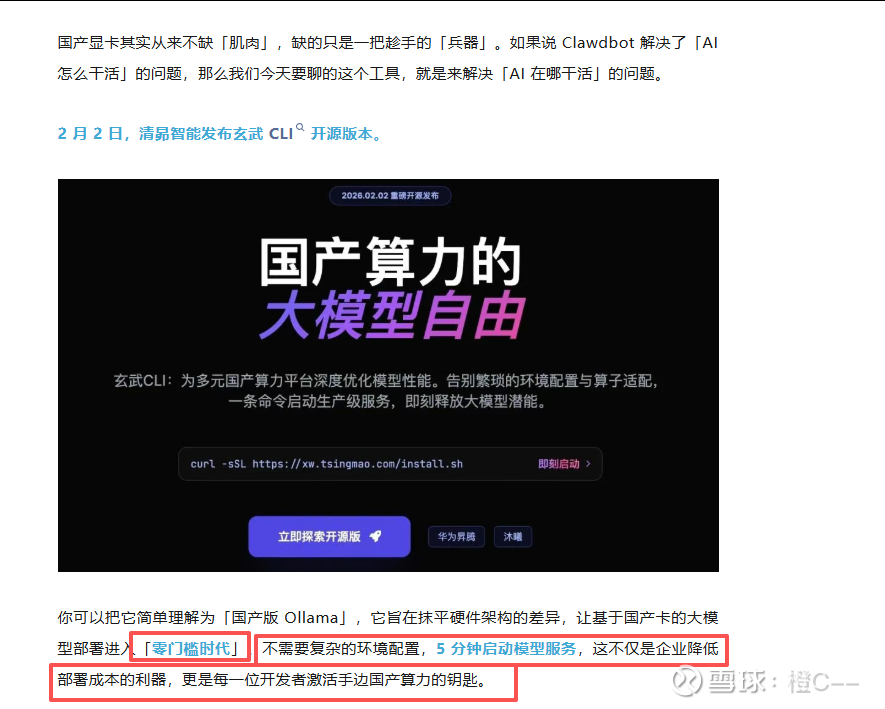Click the chevron arrow beside 即刻启动

[x=588, y=463]
